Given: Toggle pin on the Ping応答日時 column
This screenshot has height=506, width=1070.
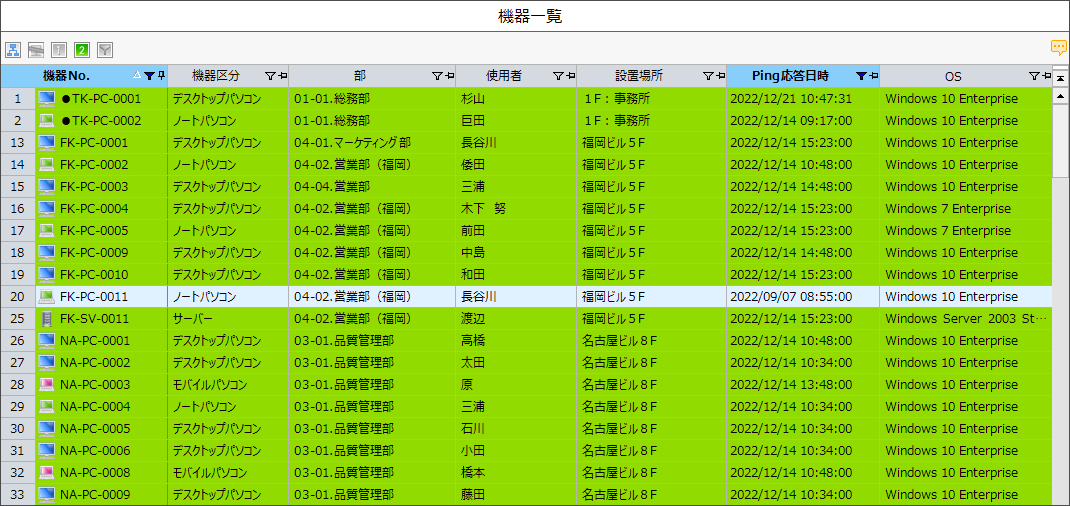Looking at the screenshot, I should coord(874,76).
